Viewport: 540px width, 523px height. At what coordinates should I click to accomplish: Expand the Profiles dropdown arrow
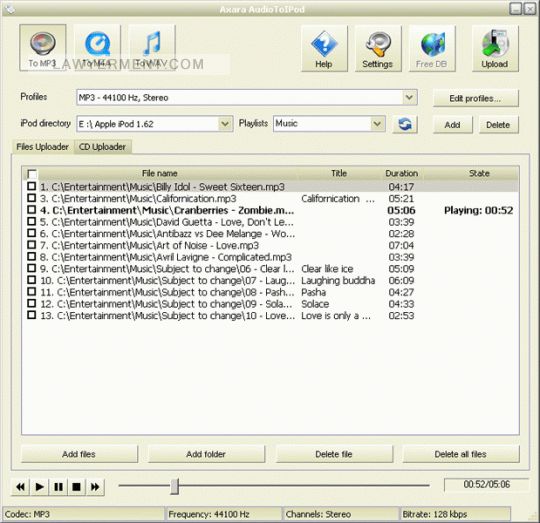[409, 97]
